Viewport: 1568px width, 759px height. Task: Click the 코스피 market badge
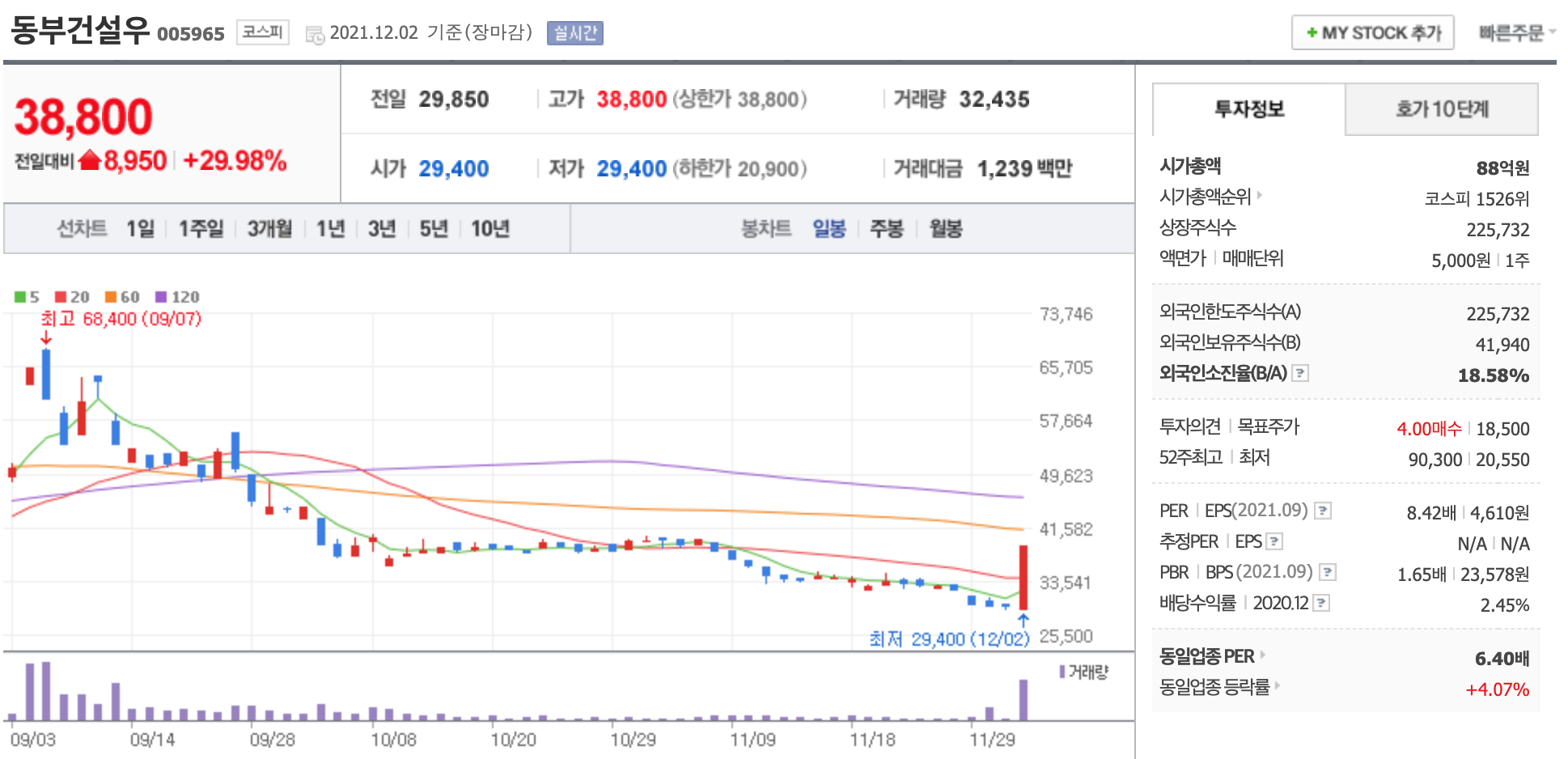(262, 32)
